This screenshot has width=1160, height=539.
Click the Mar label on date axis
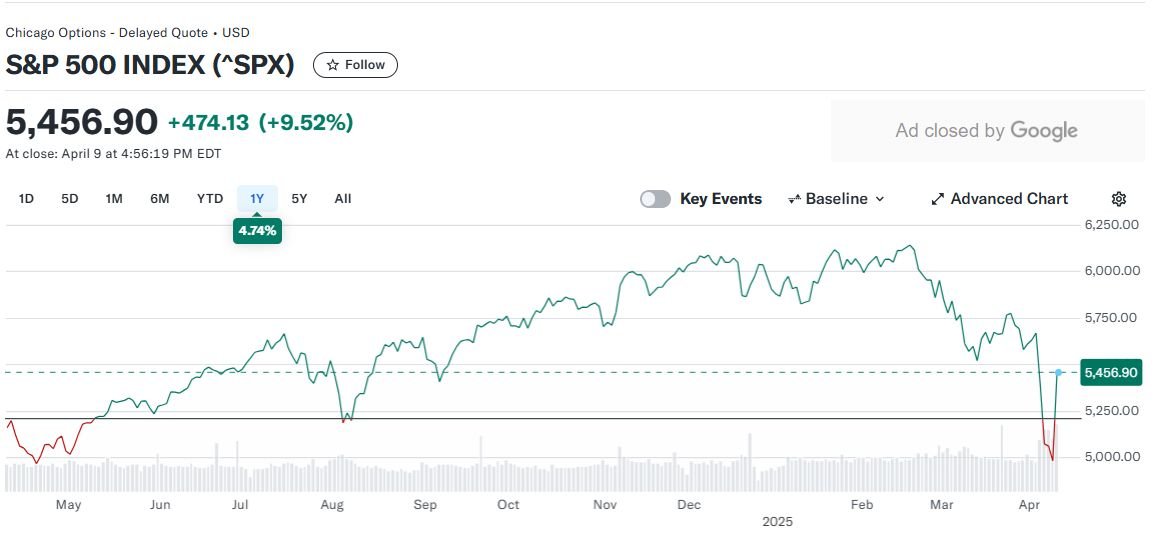942,505
